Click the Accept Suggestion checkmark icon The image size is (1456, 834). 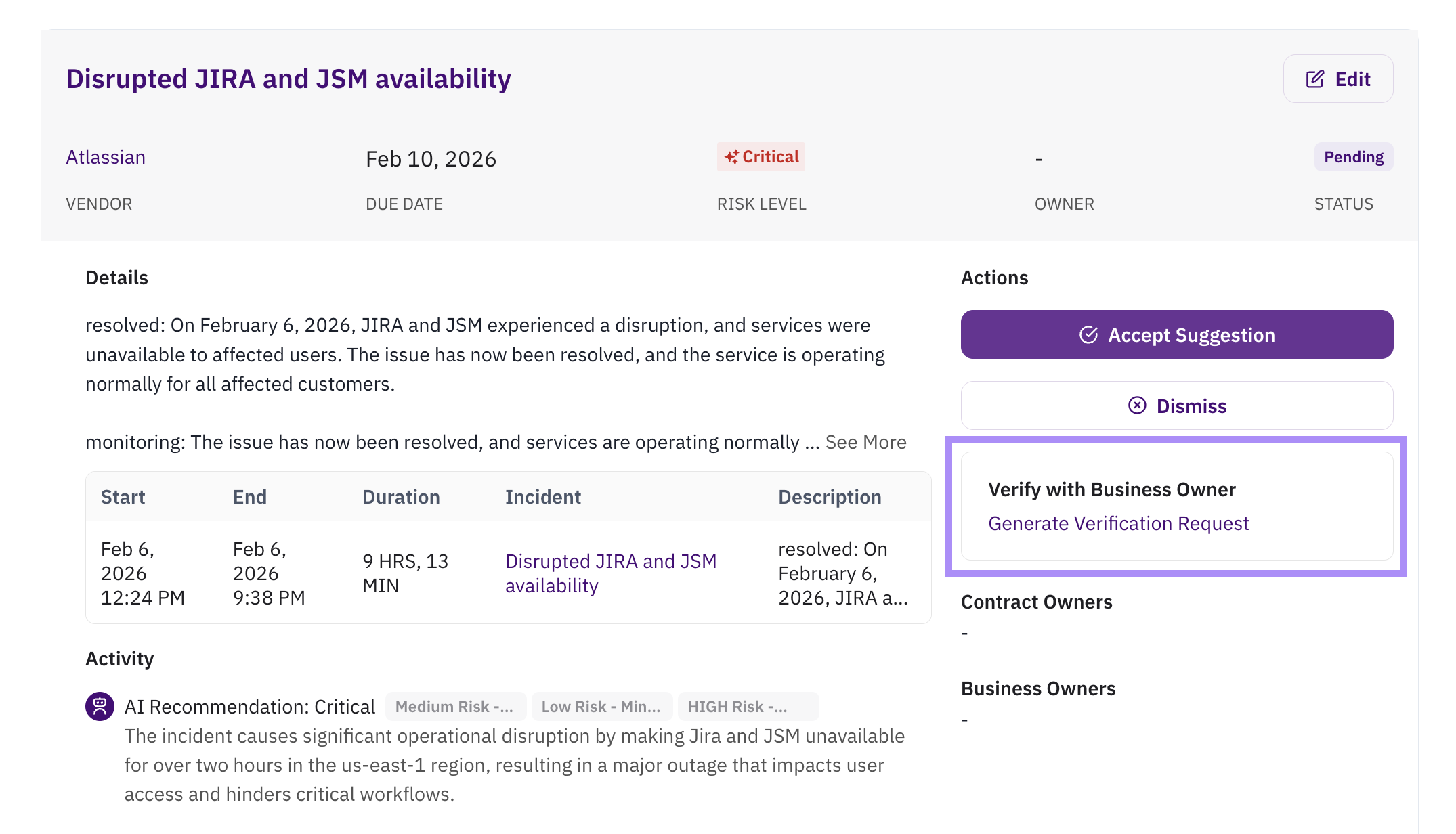tap(1088, 335)
